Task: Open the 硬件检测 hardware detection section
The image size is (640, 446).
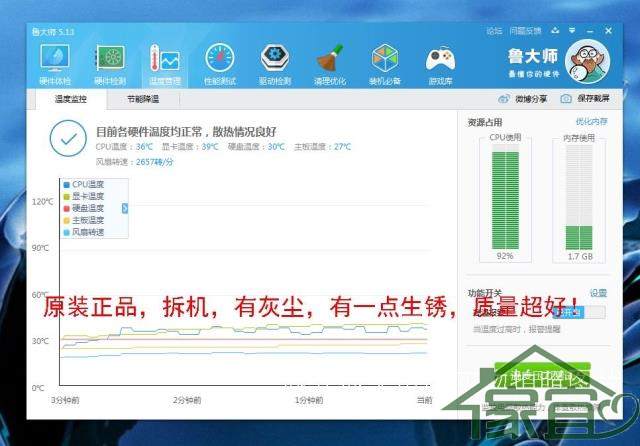Action: click(110, 64)
